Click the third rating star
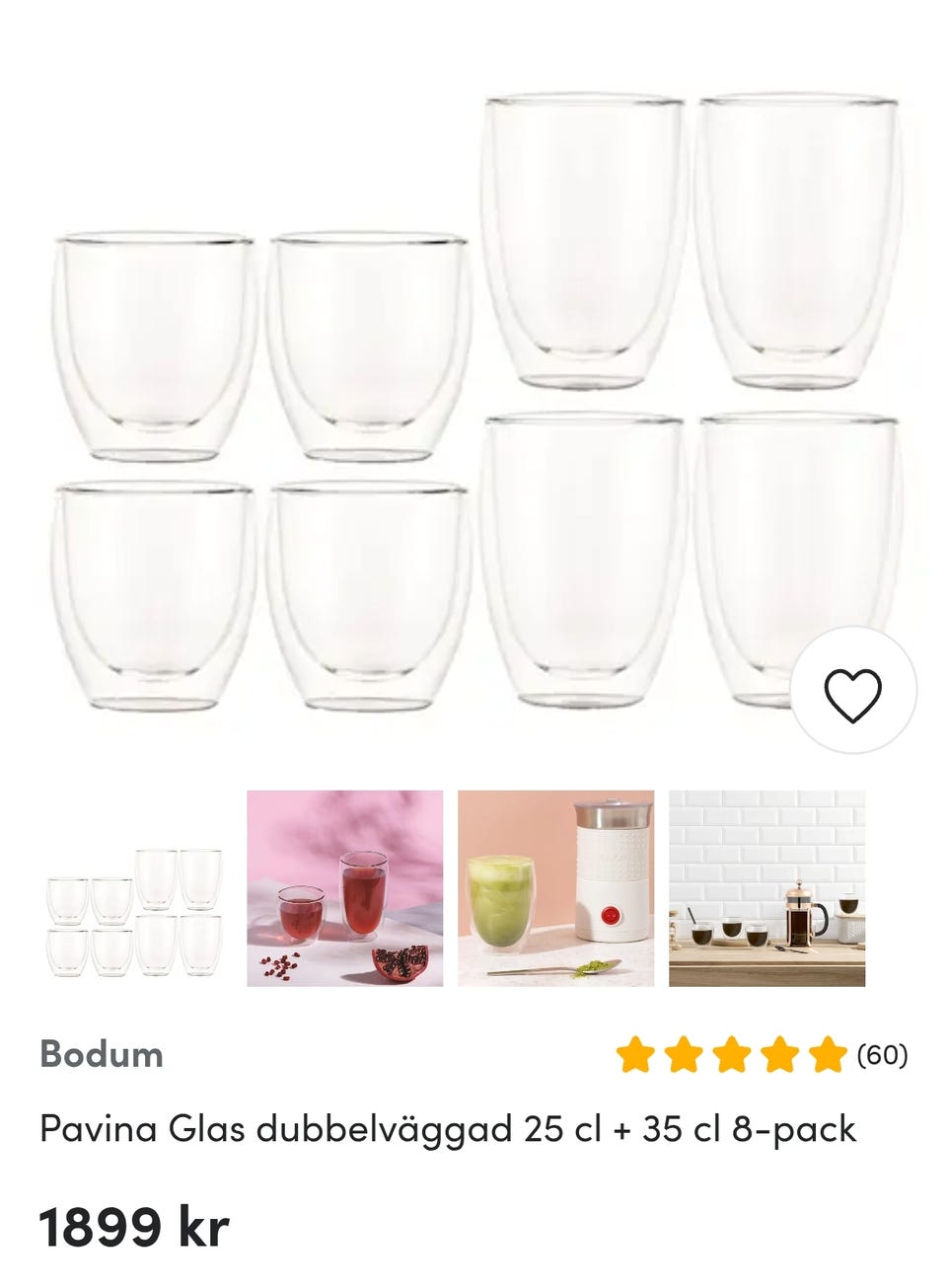The width and height of the screenshot is (947, 1288). click(x=732, y=1055)
